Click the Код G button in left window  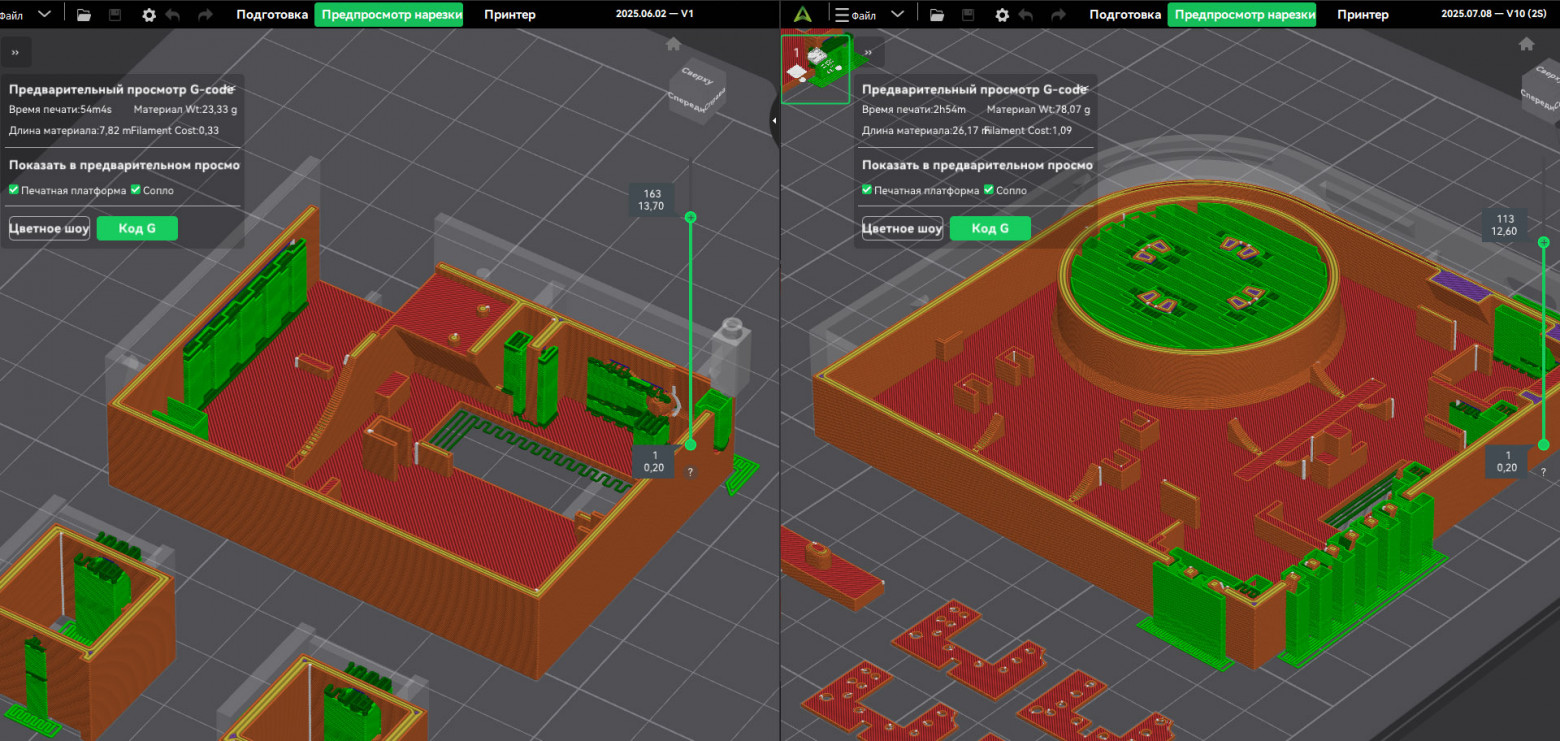pyautogui.click(x=137, y=228)
